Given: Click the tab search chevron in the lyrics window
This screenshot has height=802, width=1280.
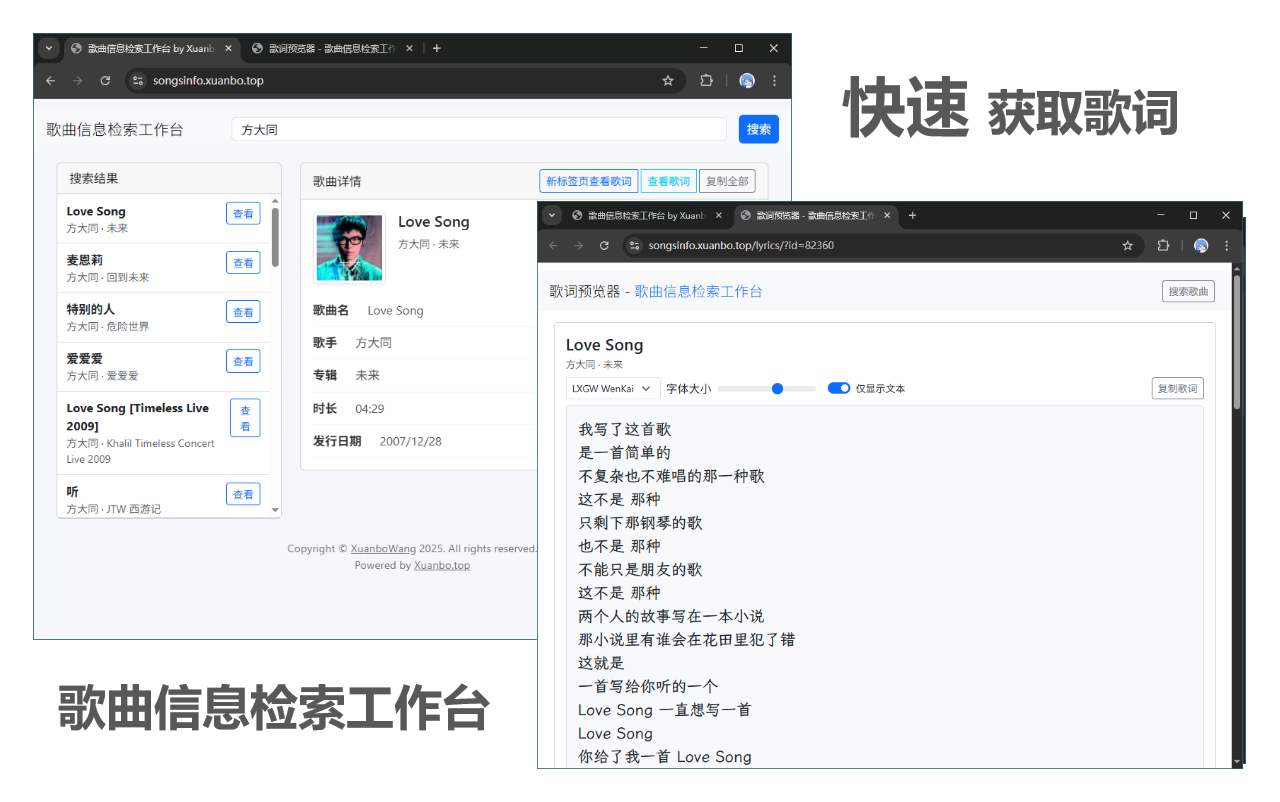Looking at the screenshot, I should coord(551,215).
